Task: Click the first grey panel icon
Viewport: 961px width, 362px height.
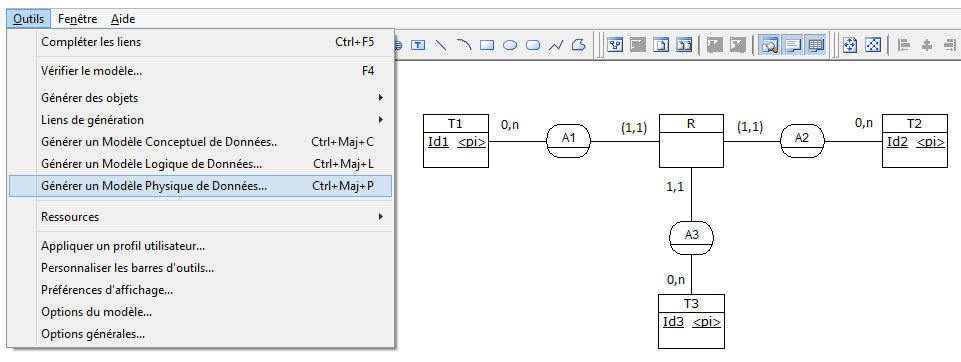Action: 715,45
